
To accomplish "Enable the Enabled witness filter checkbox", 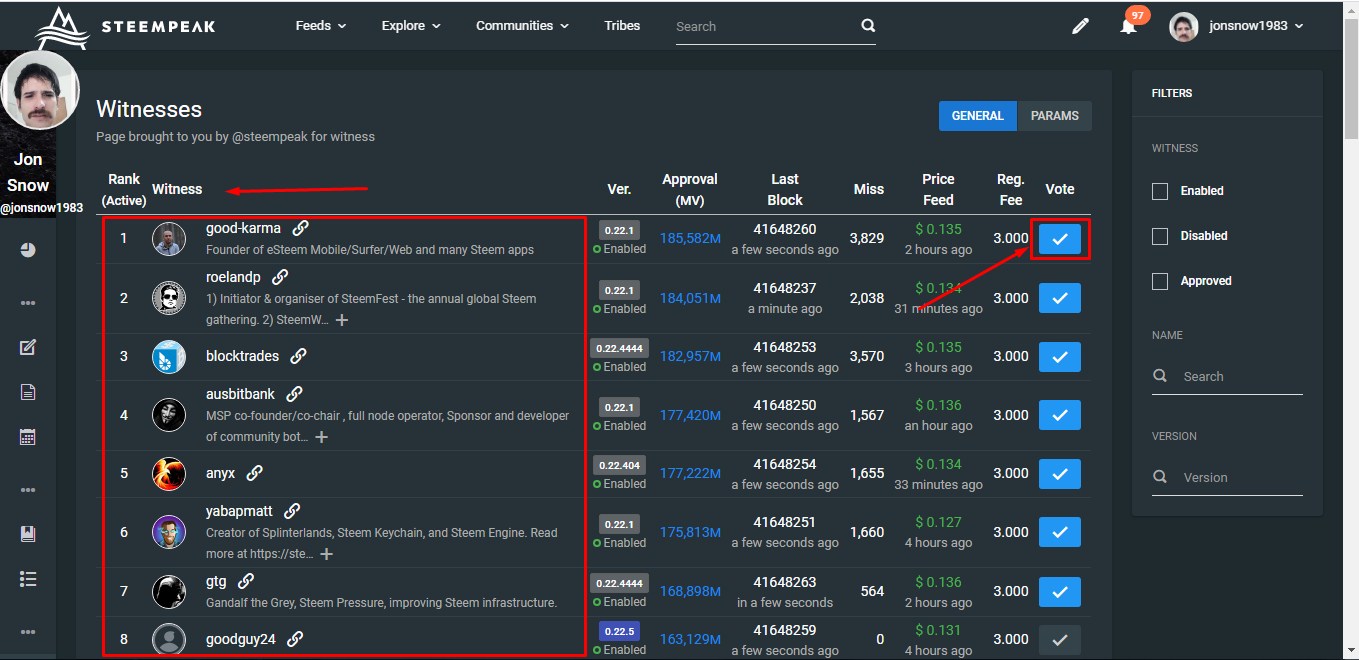I will 1160,191.
